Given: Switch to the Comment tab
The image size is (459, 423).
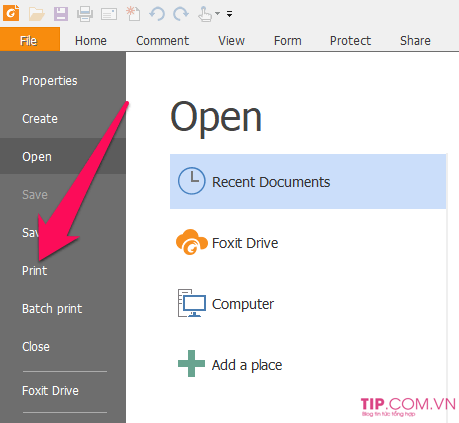Looking at the screenshot, I should tap(162, 41).
